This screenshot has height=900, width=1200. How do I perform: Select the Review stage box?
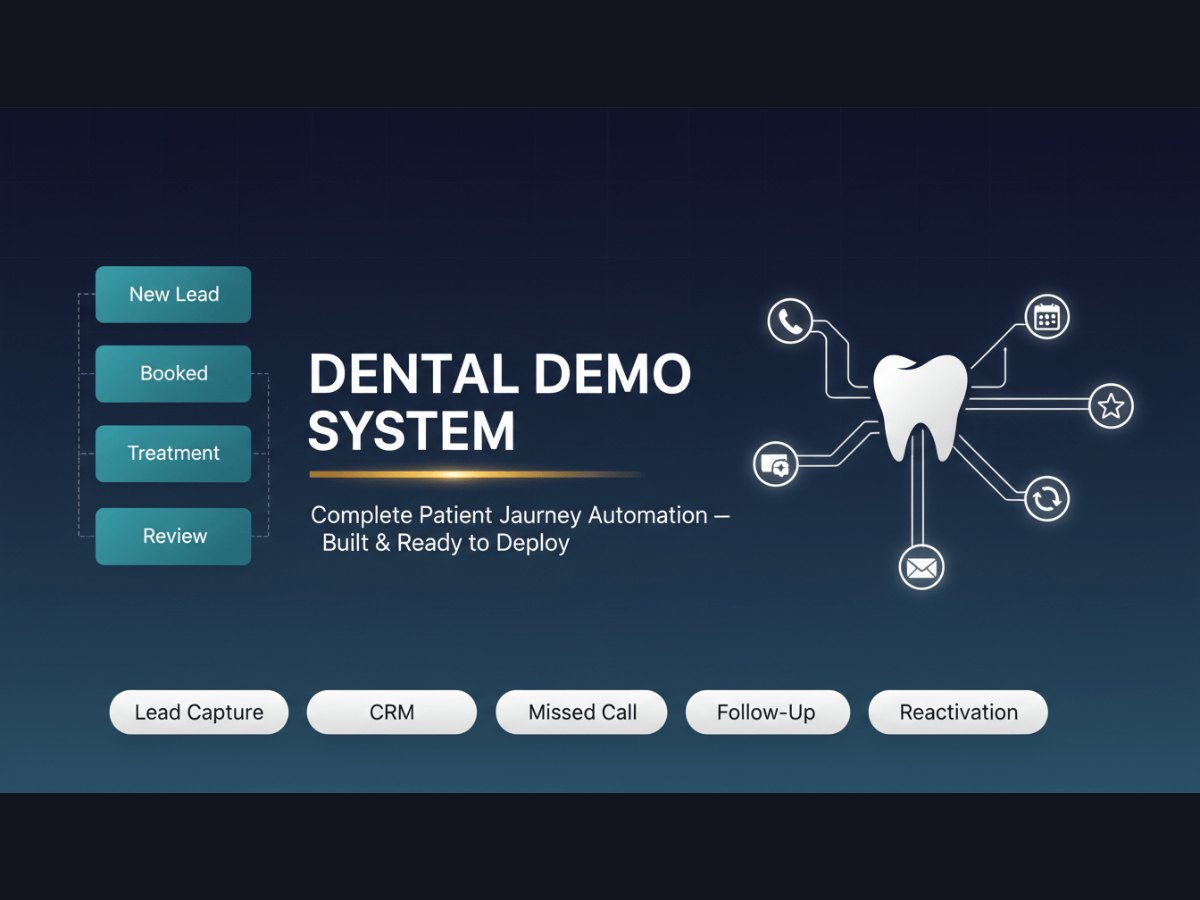[173, 536]
